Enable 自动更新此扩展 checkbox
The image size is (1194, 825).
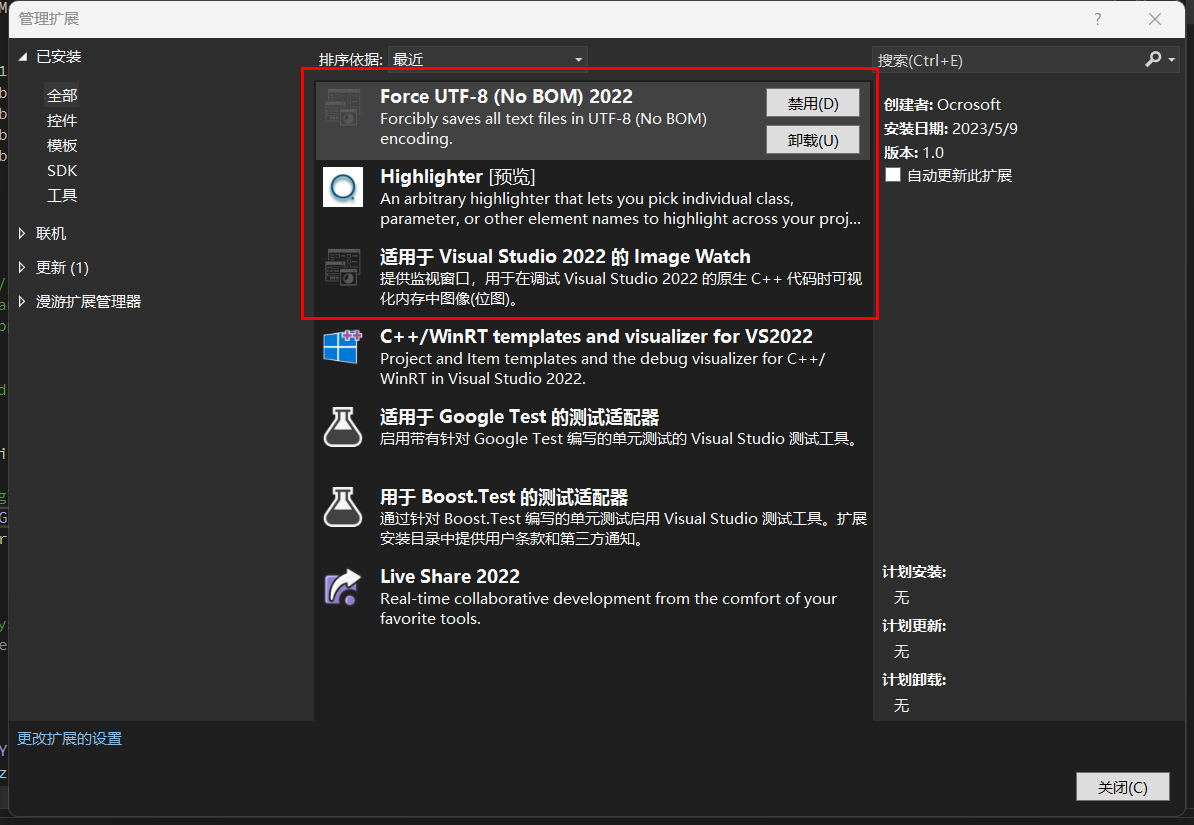point(893,175)
